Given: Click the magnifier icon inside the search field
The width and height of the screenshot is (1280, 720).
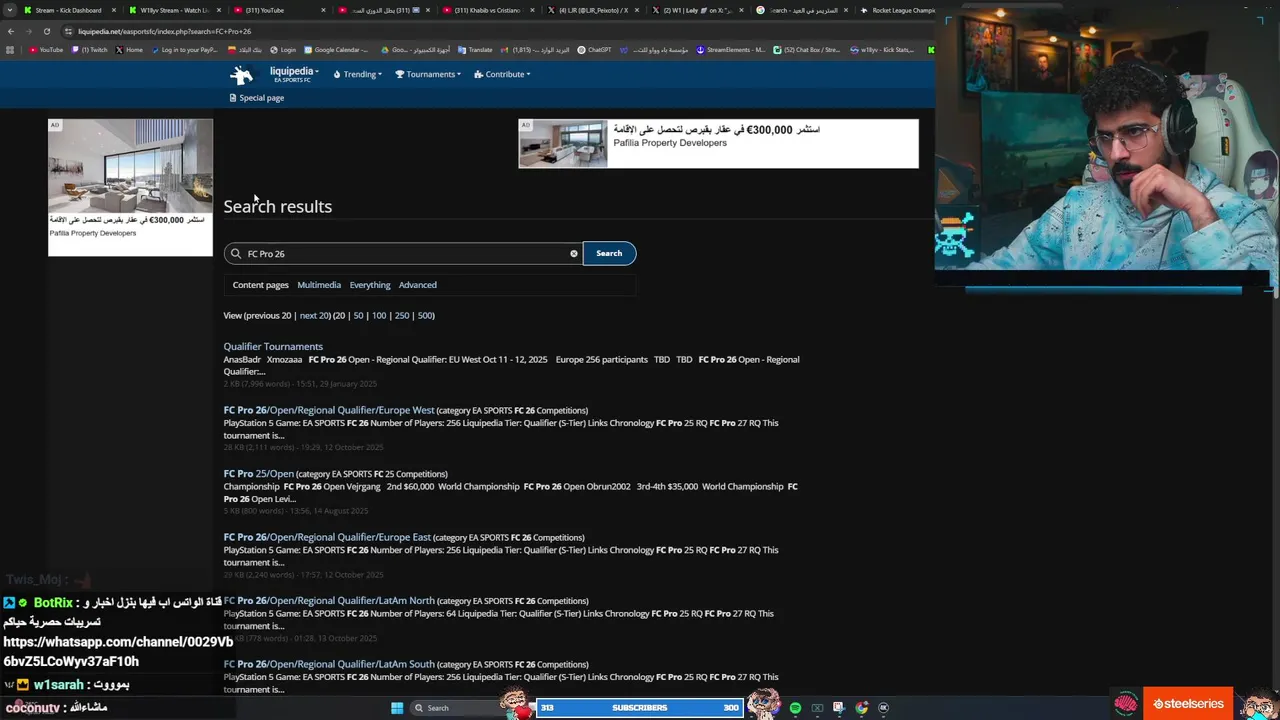Looking at the screenshot, I should (x=236, y=254).
